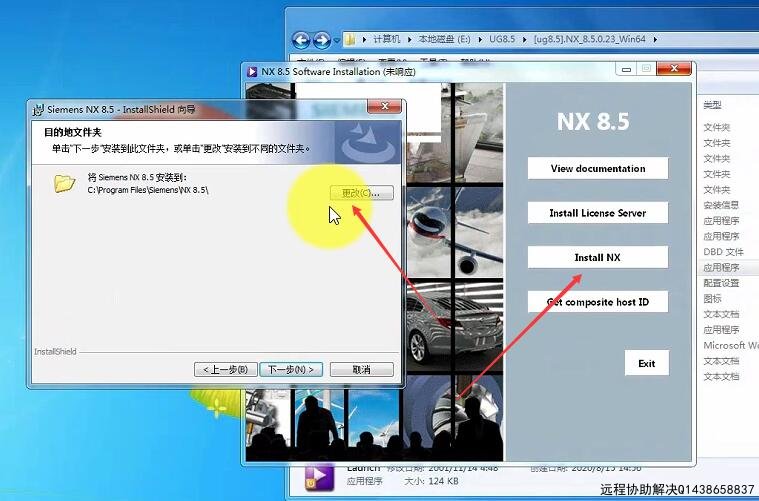Click the DBD 文件 type entry
Image resolution: width=759 pixels, height=501 pixels.
click(x=723, y=252)
